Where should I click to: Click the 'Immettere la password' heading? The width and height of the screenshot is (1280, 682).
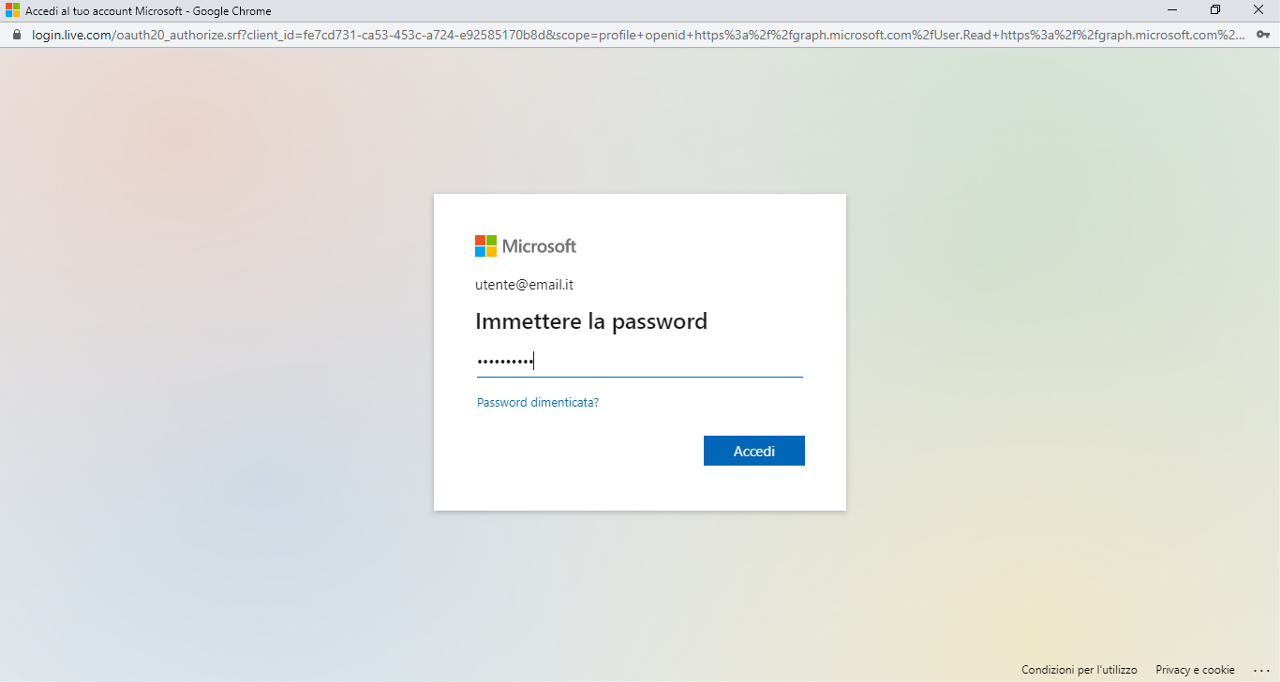pyautogui.click(x=591, y=322)
